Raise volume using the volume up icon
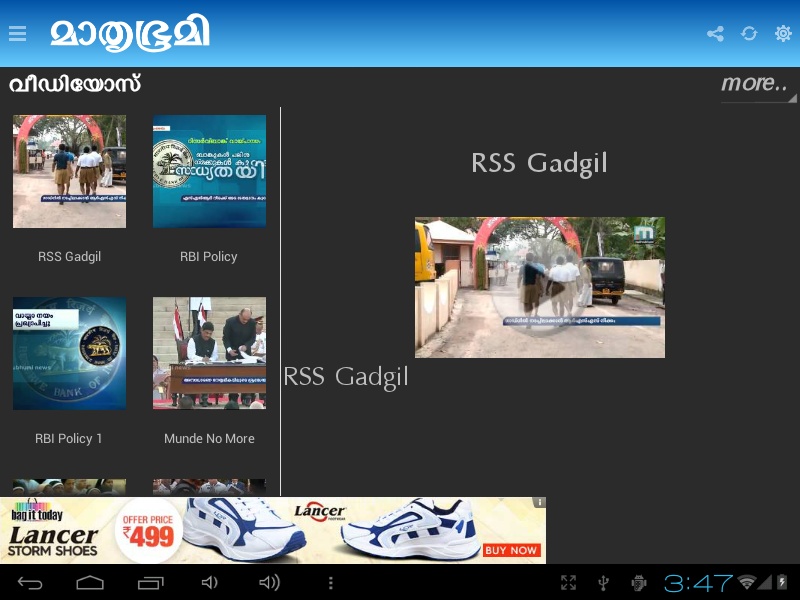This screenshot has height=600, width=800. (269, 583)
